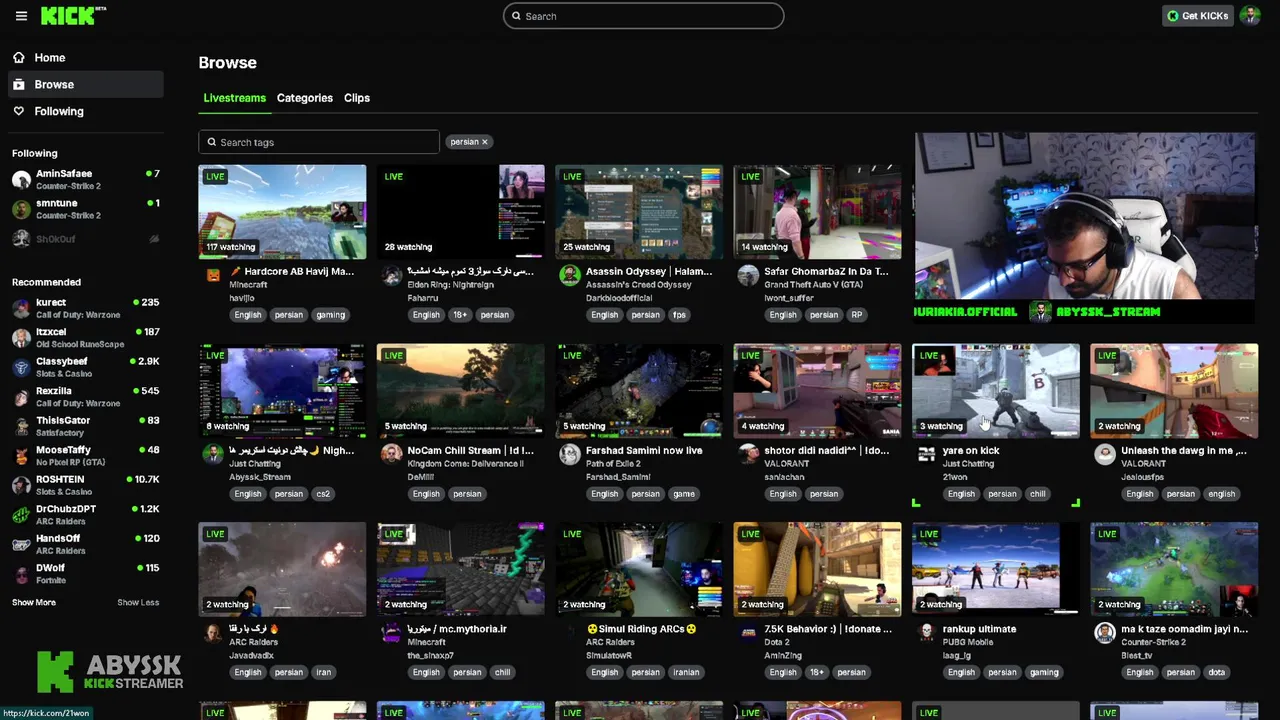Select chill tag on yare on kick card

click(1037, 494)
